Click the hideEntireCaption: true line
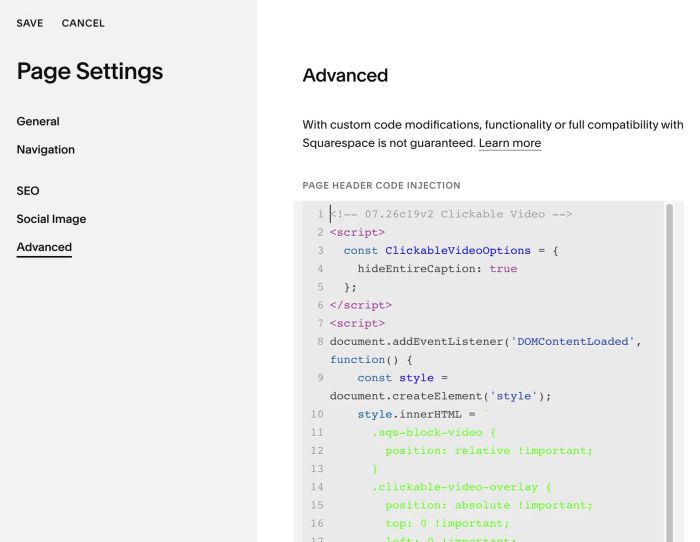The height and width of the screenshot is (542, 700). tap(437, 269)
